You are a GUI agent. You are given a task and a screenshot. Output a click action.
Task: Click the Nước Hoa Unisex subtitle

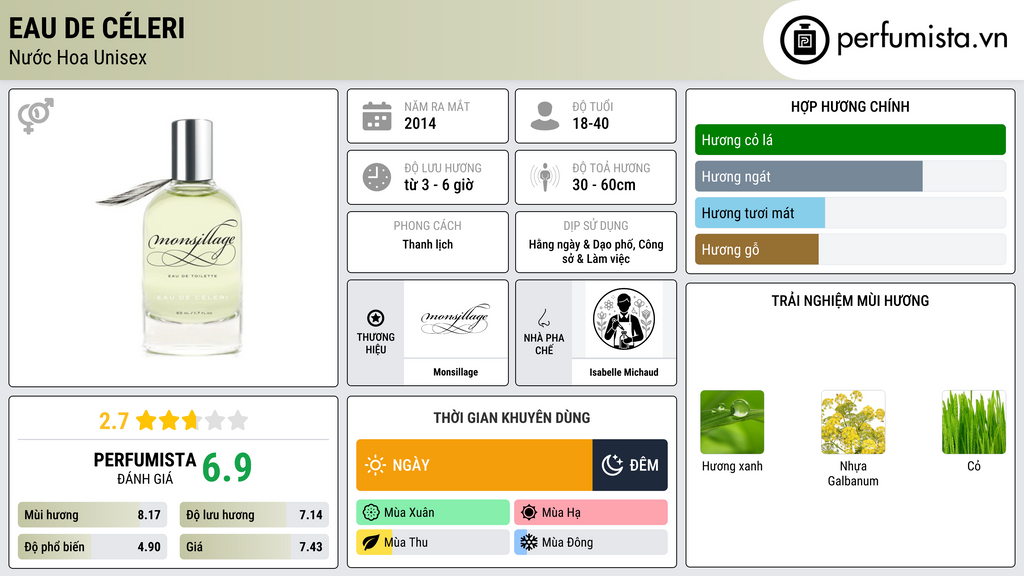[x=78, y=57]
